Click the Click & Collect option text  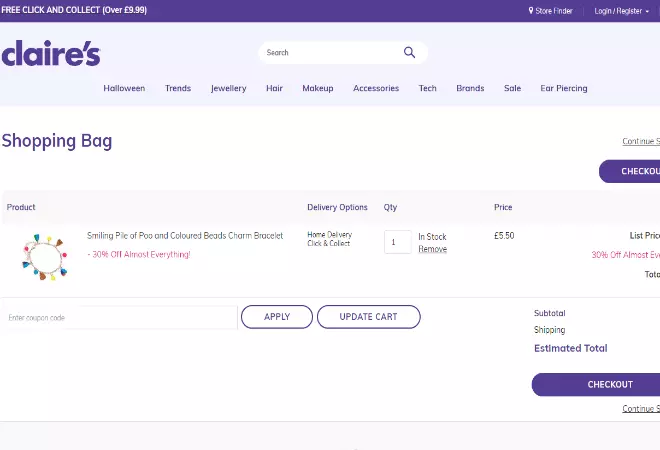(x=328, y=243)
